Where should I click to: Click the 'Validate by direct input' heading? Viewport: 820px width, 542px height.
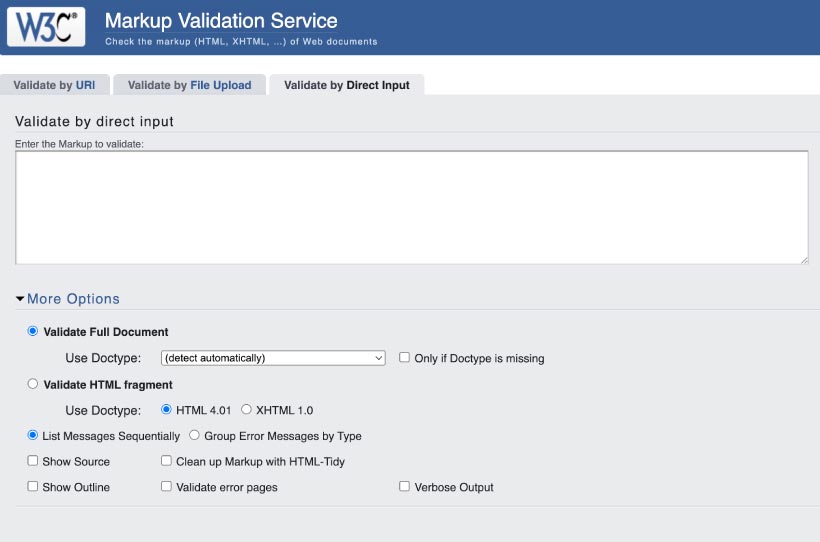pyautogui.click(x=94, y=121)
